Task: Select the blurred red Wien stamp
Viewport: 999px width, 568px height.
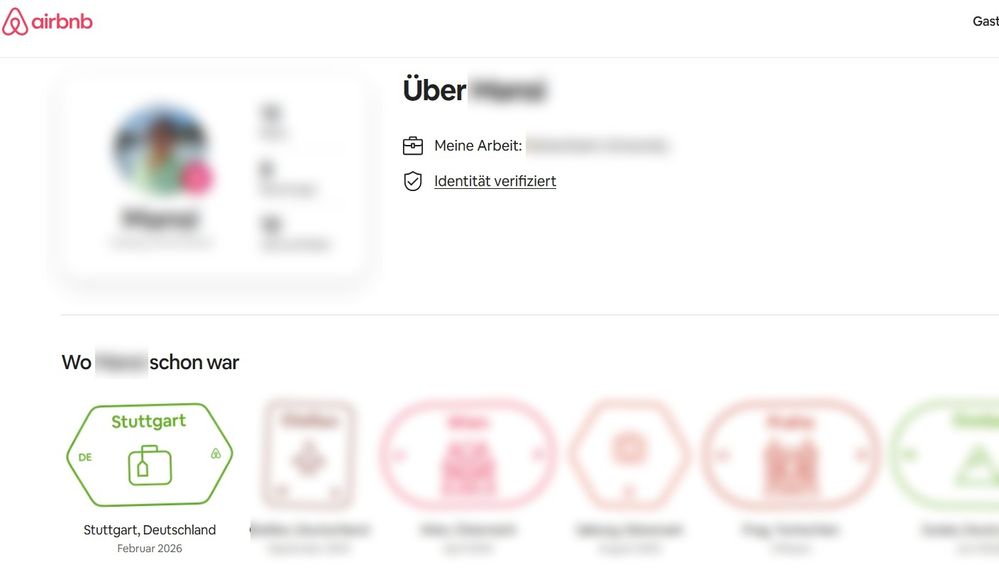Action: tap(467, 455)
